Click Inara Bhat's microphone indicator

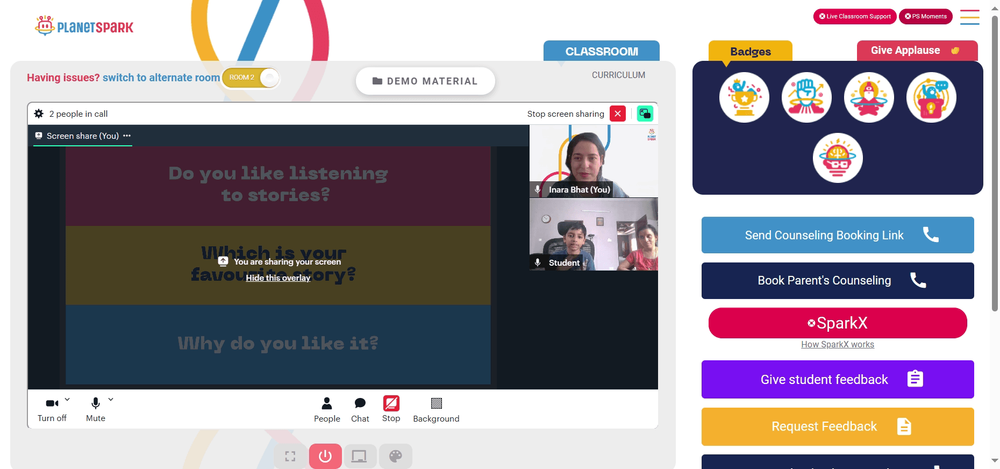tap(538, 190)
